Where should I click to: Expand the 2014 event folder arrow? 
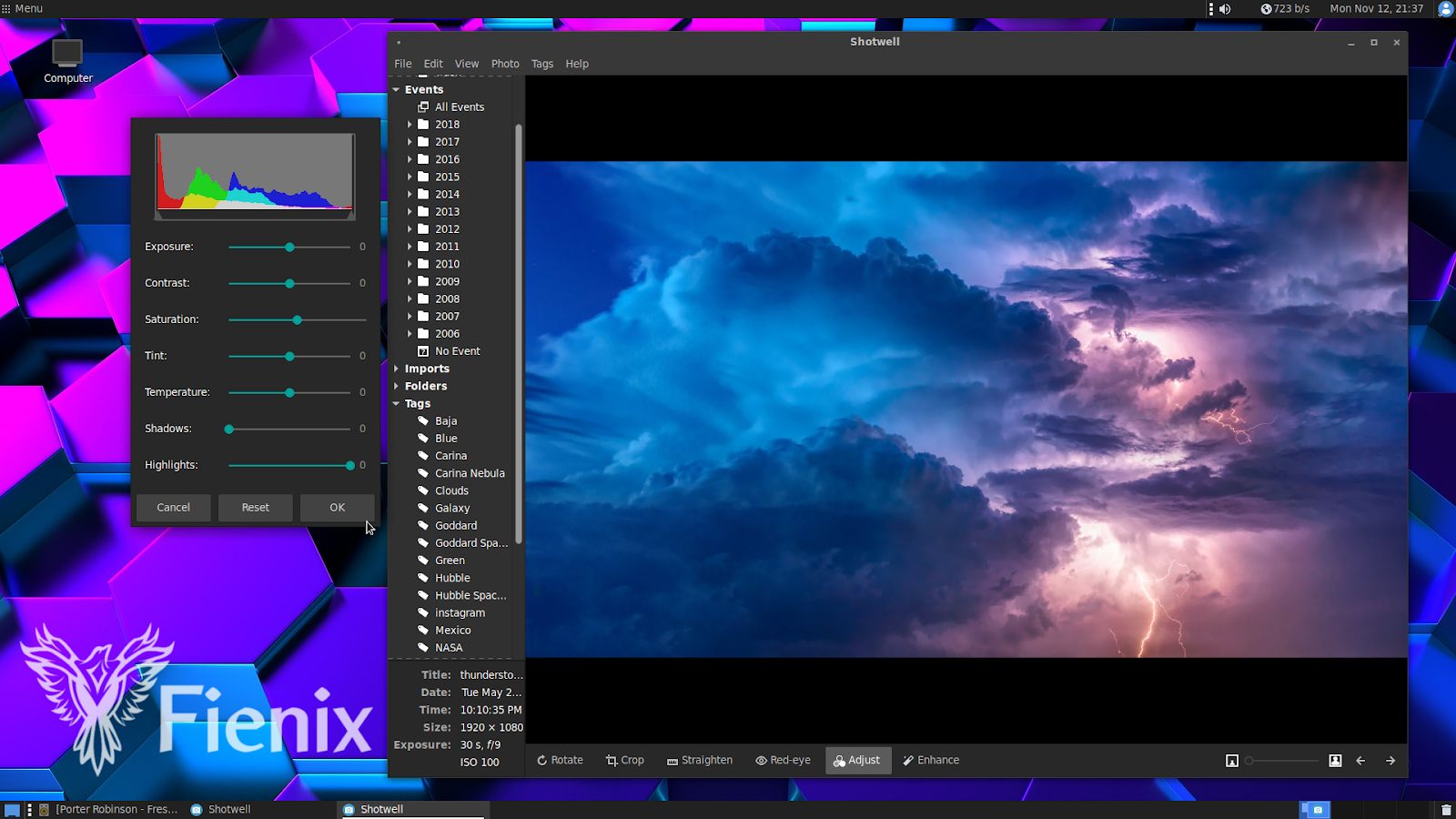click(x=409, y=195)
